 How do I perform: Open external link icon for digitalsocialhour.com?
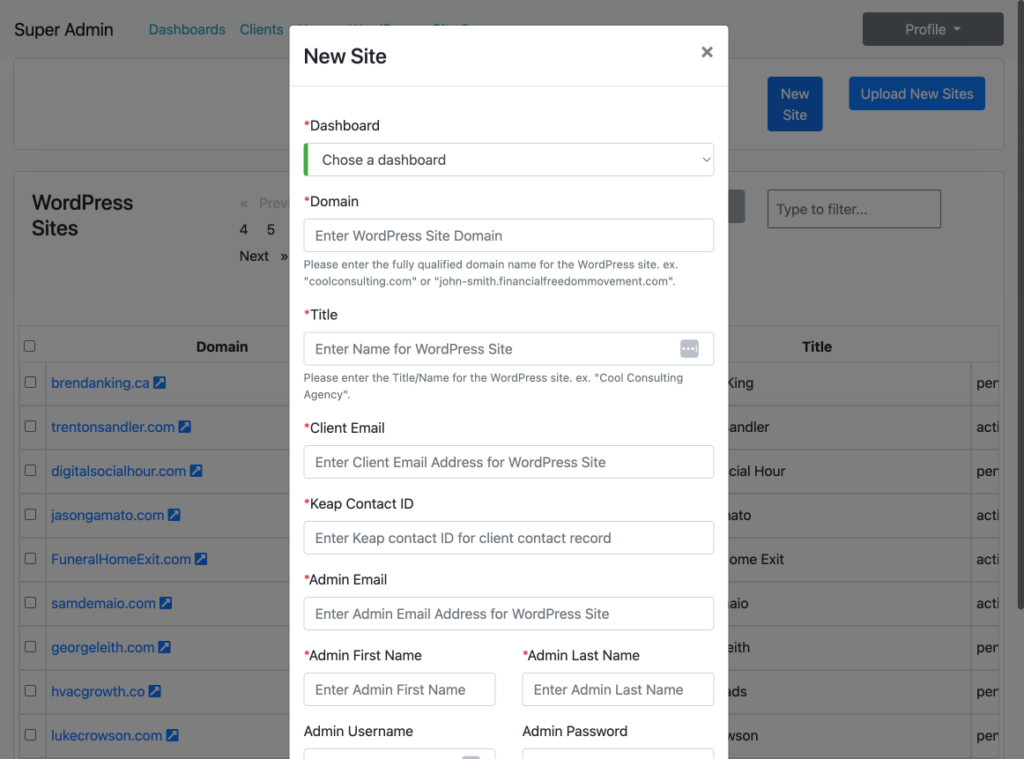[x=197, y=471]
